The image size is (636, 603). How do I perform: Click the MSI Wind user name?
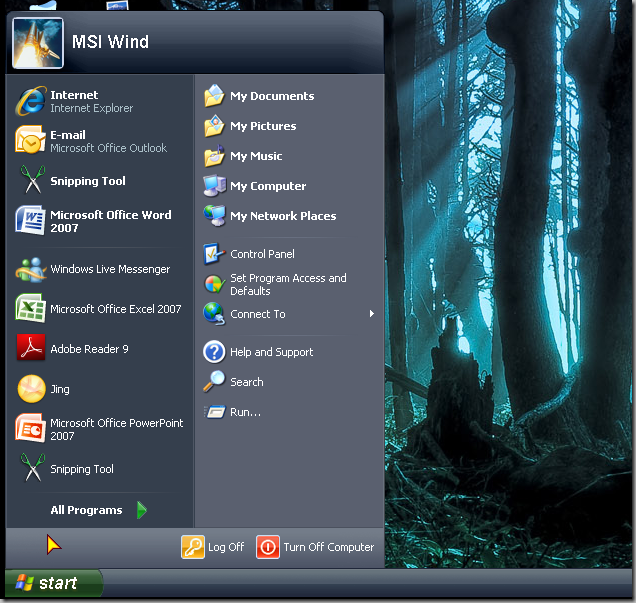pos(110,42)
